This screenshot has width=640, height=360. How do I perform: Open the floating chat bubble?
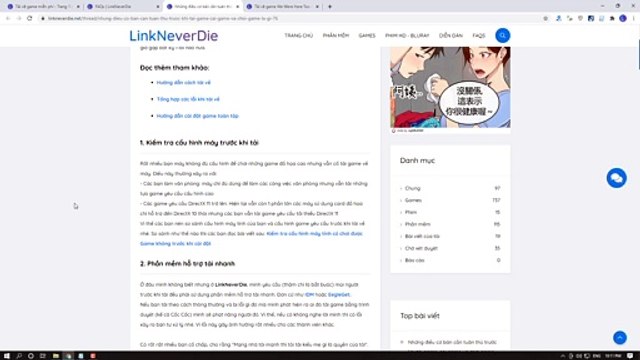click(616, 178)
